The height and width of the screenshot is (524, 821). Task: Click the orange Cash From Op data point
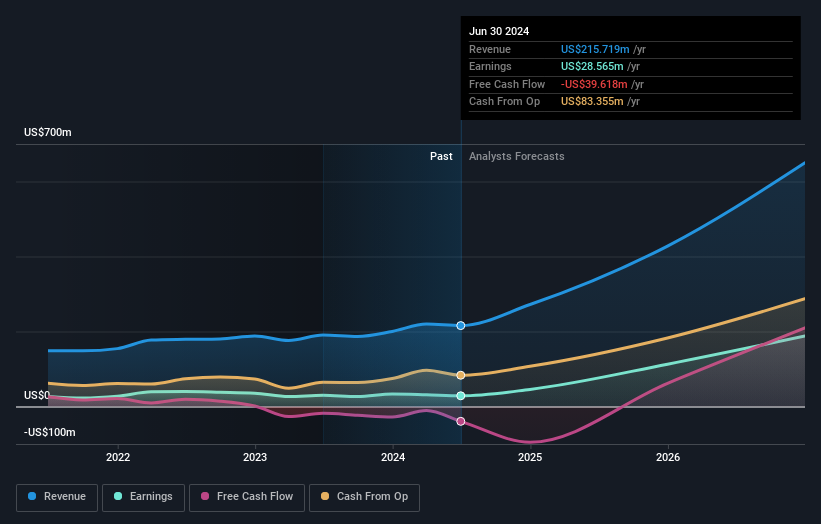pyautogui.click(x=461, y=375)
